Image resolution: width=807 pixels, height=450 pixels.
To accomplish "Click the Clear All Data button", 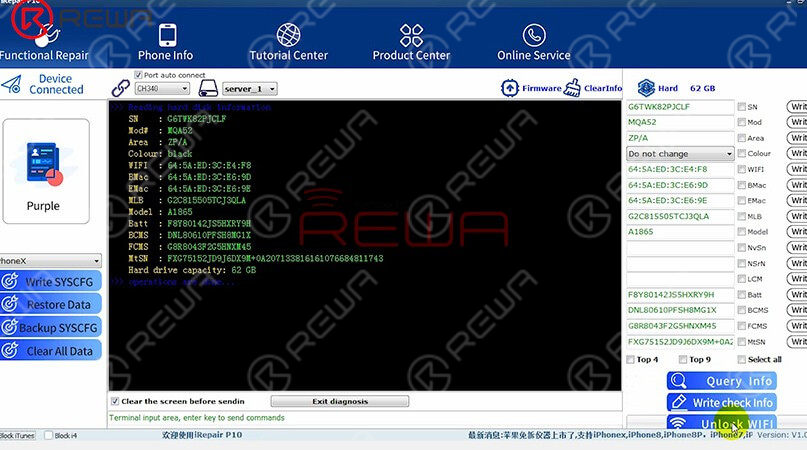I will point(50,351).
